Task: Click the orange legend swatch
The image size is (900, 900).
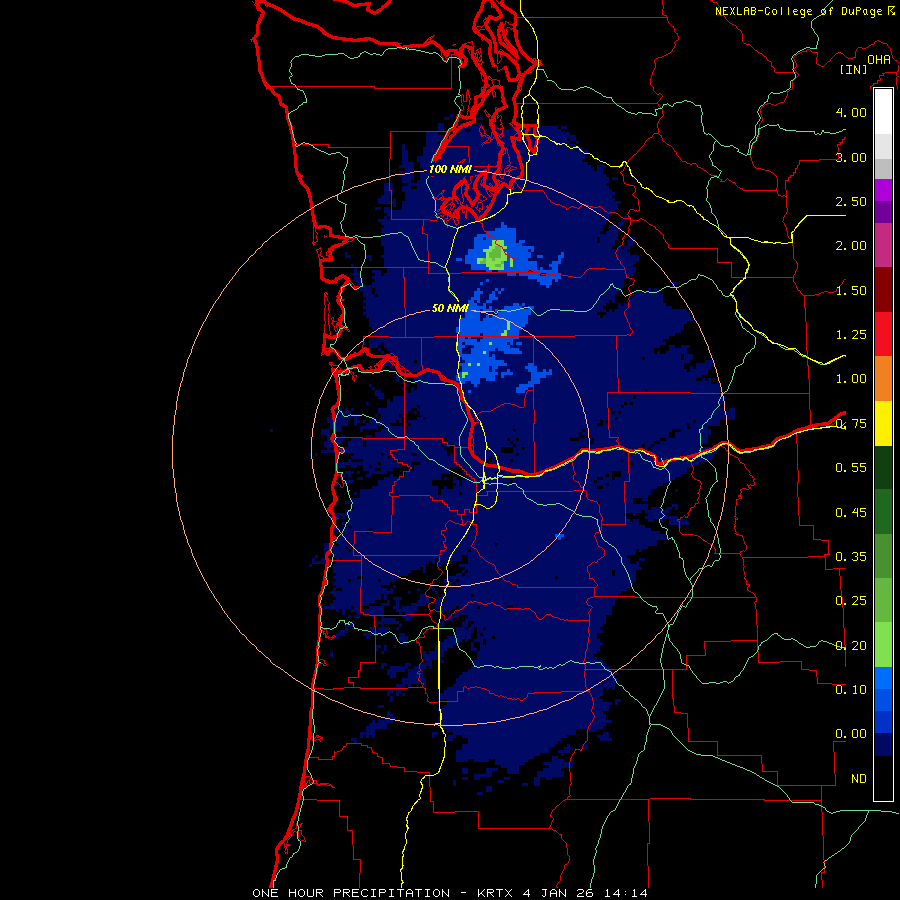Action: [883, 379]
